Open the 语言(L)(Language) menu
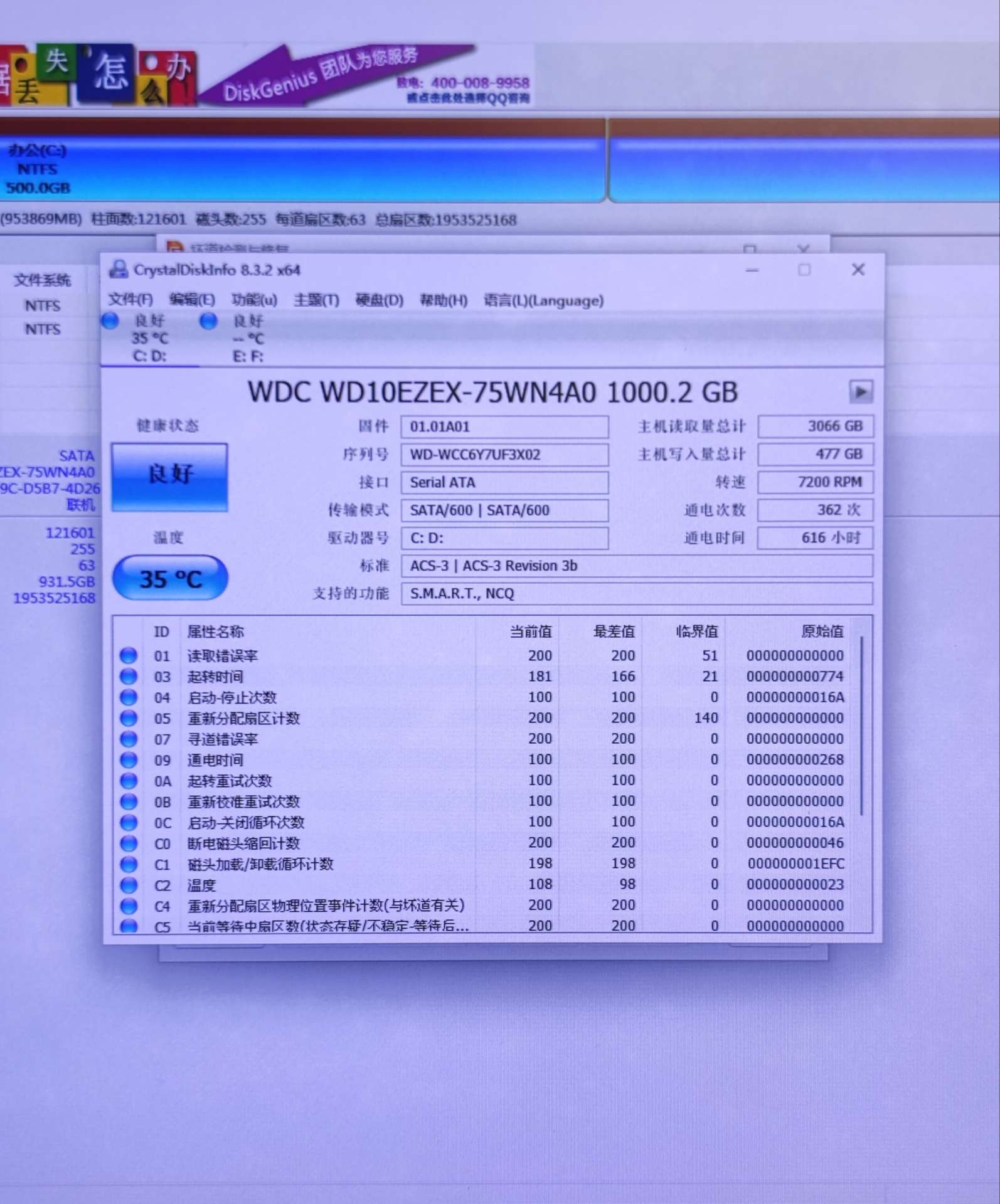 click(543, 300)
